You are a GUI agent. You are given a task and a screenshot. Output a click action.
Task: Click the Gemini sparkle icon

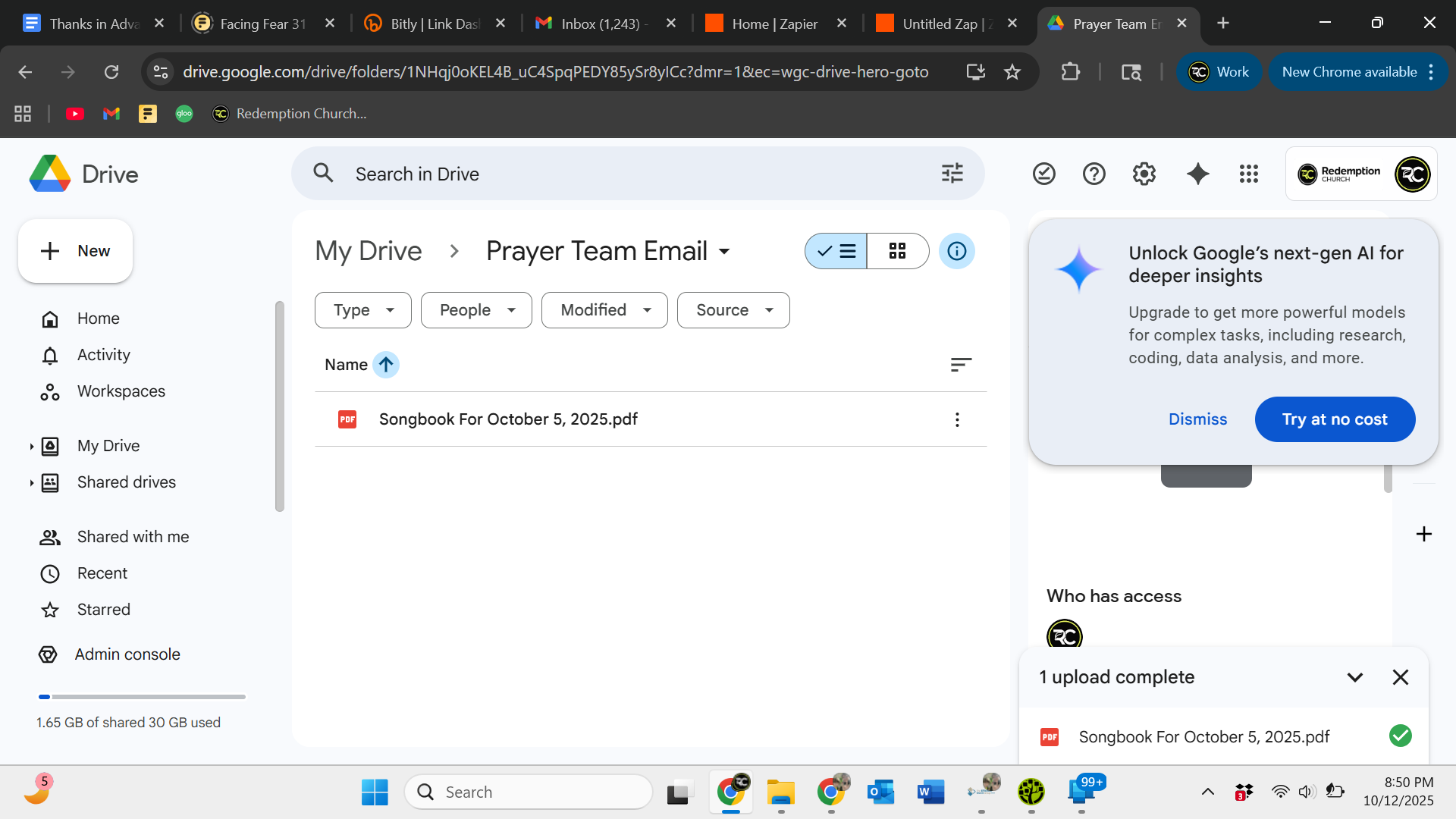[x=1197, y=174]
